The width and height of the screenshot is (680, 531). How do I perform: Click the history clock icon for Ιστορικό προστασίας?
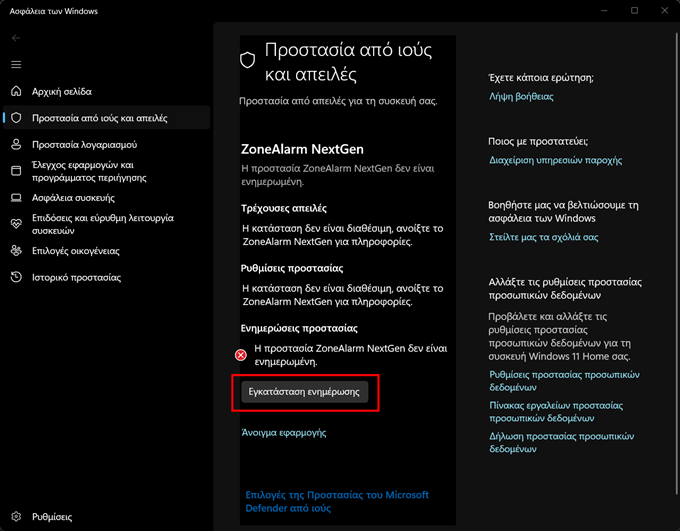(x=16, y=277)
